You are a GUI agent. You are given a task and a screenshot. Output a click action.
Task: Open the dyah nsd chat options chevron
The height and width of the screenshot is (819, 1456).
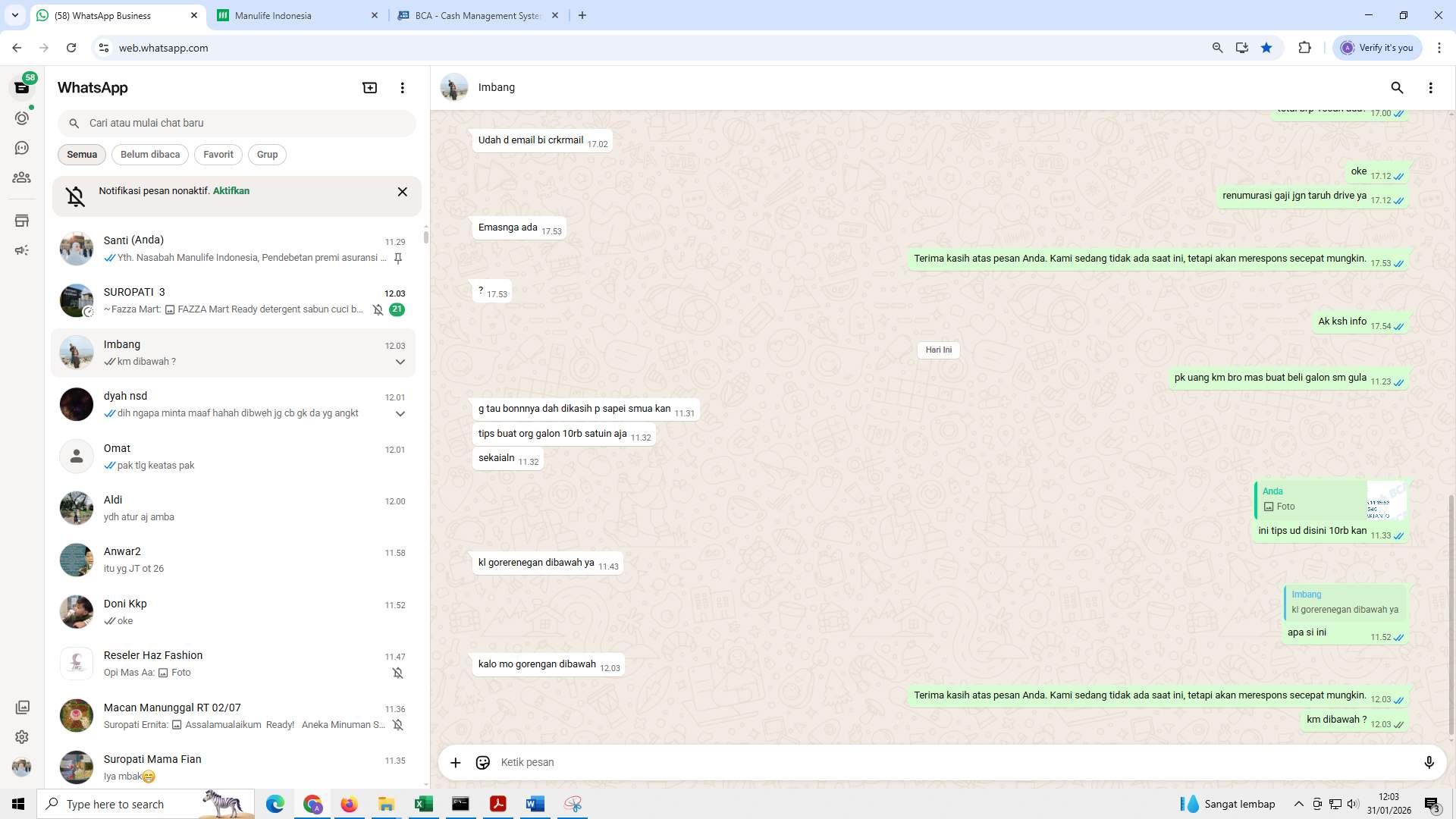point(400,413)
